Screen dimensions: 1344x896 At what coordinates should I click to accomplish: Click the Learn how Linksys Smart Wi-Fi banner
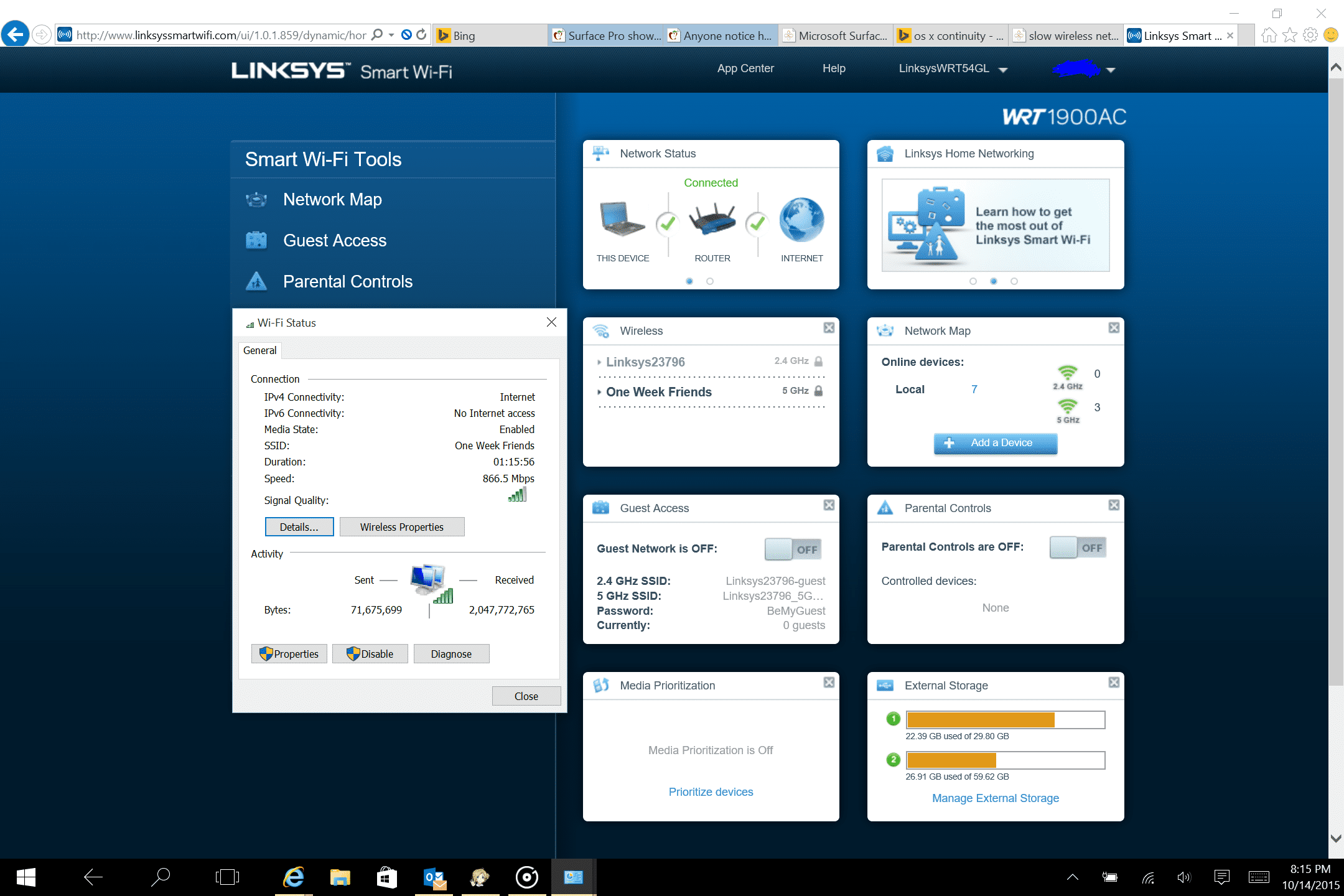pyautogui.click(x=996, y=225)
